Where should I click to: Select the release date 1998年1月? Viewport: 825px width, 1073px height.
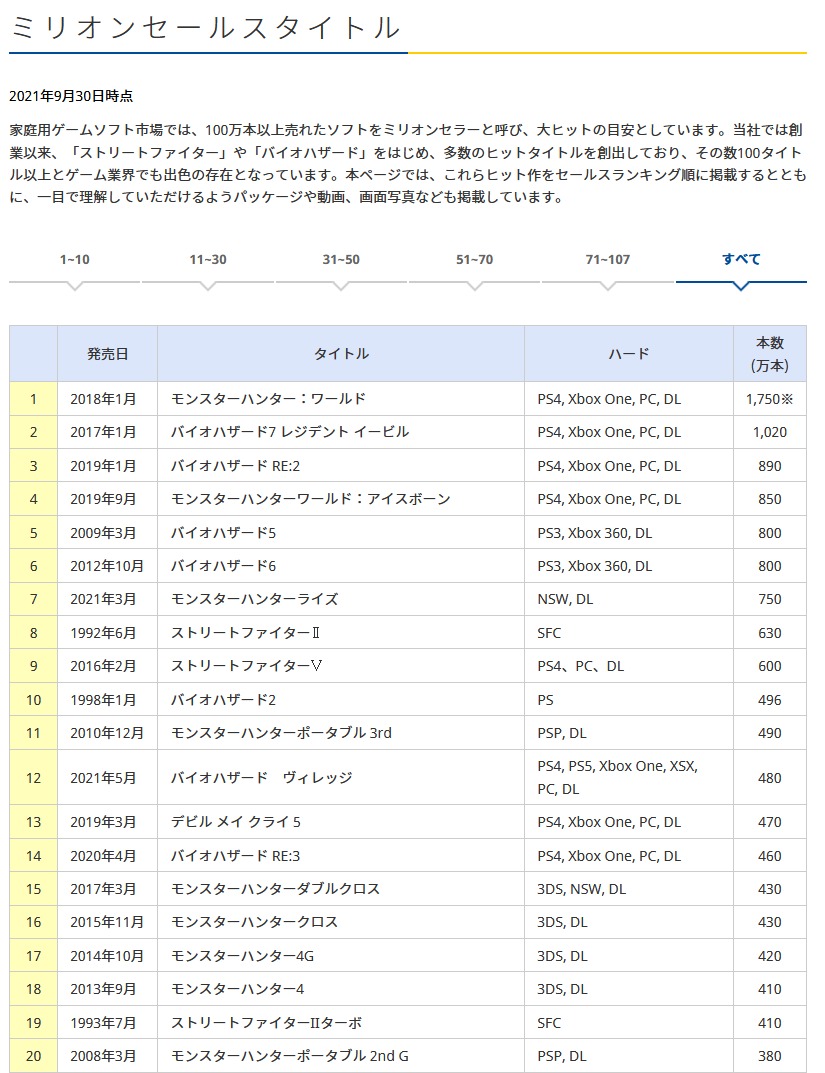tap(103, 700)
